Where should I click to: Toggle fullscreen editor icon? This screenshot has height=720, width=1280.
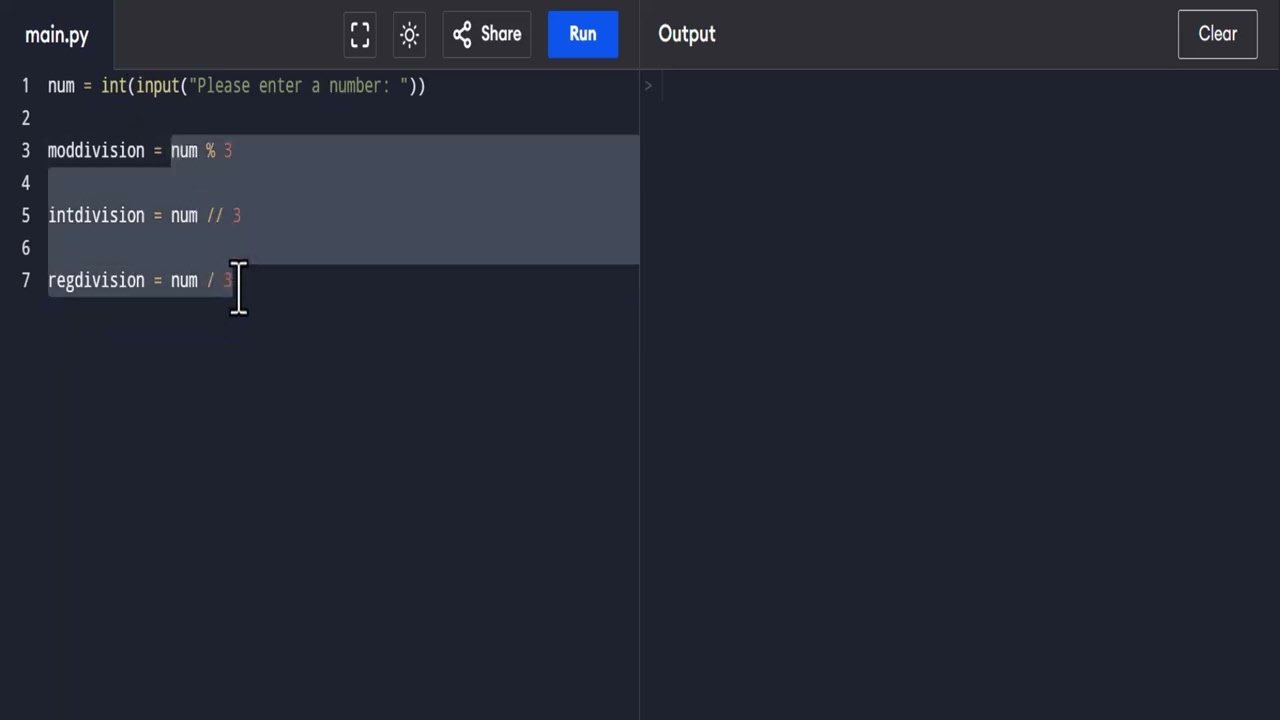[360, 35]
